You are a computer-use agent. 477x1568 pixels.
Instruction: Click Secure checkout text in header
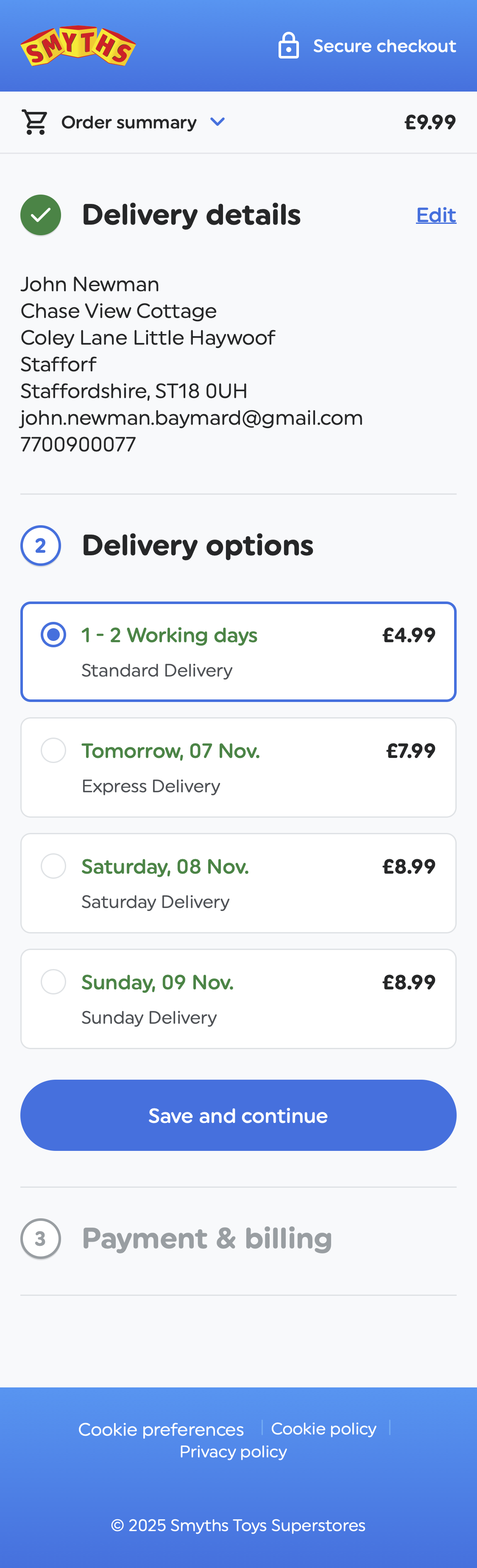pyautogui.click(x=385, y=45)
